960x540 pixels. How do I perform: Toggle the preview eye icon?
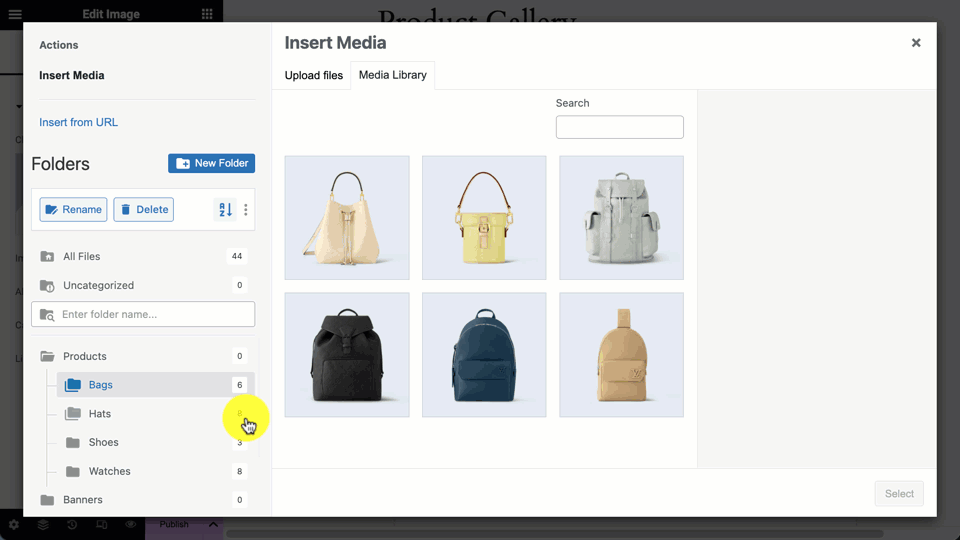point(130,525)
